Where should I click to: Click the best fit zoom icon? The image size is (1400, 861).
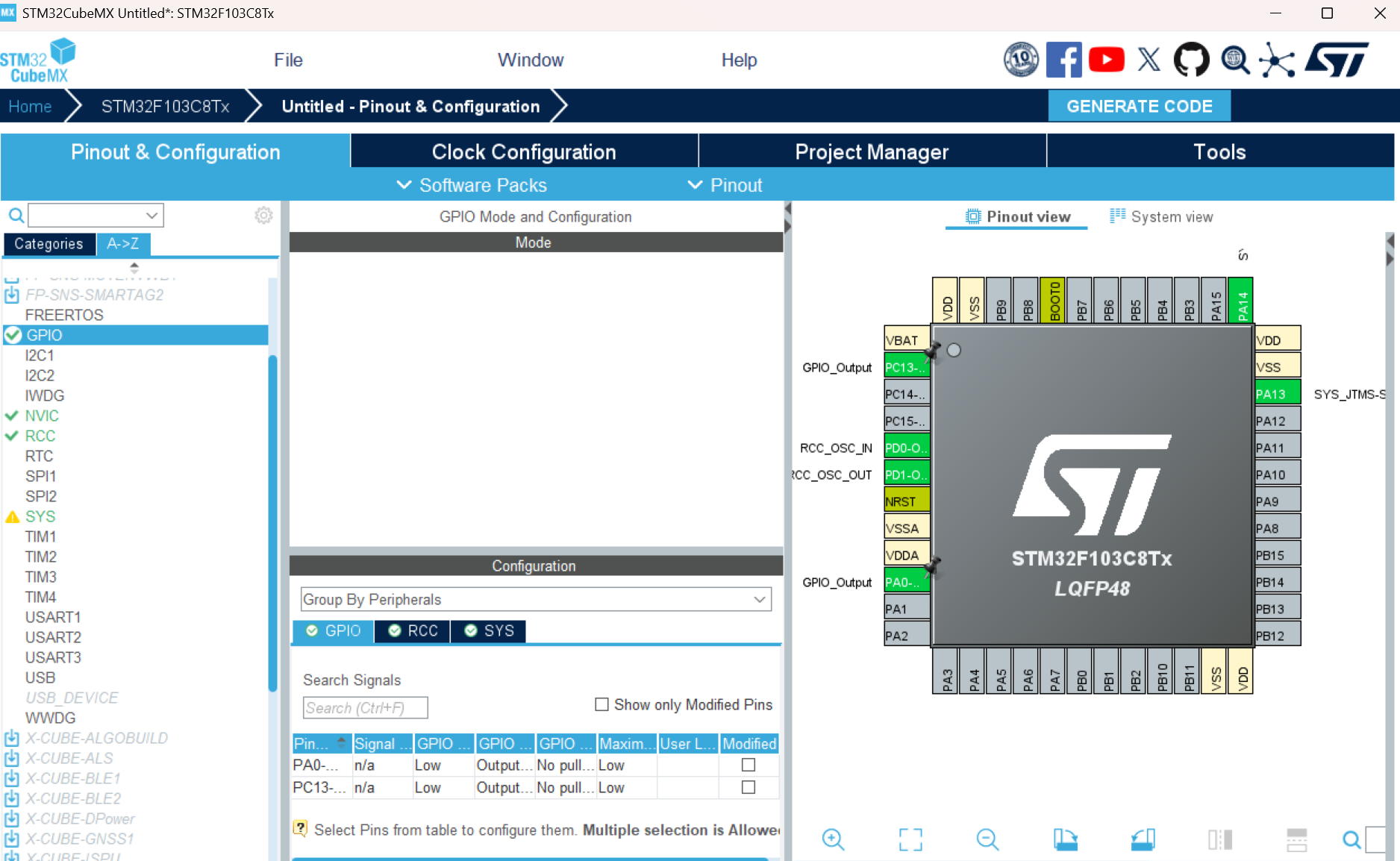click(910, 839)
